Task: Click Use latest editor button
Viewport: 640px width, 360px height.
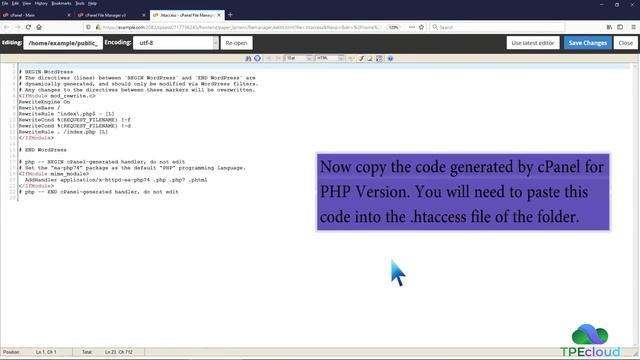Action: (x=533, y=43)
